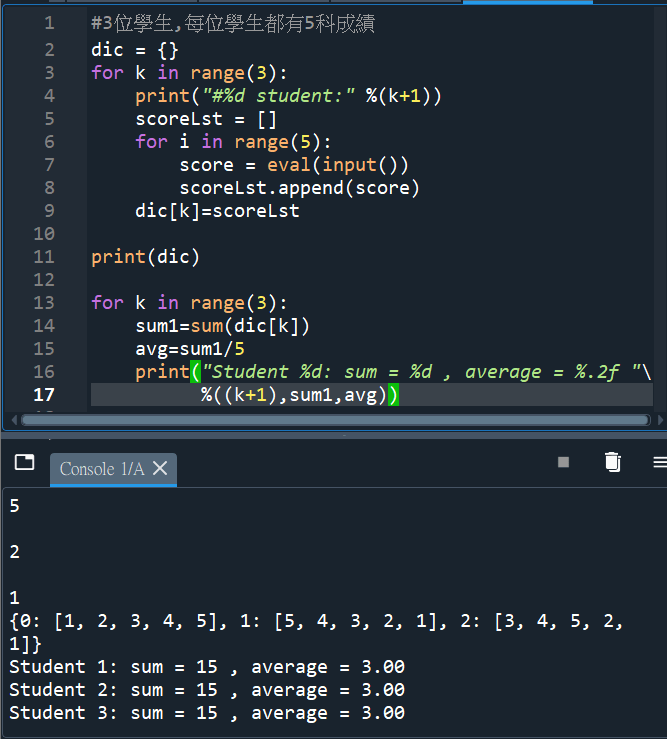Click 'score = eval(input())' on line 7

(x=294, y=165)
